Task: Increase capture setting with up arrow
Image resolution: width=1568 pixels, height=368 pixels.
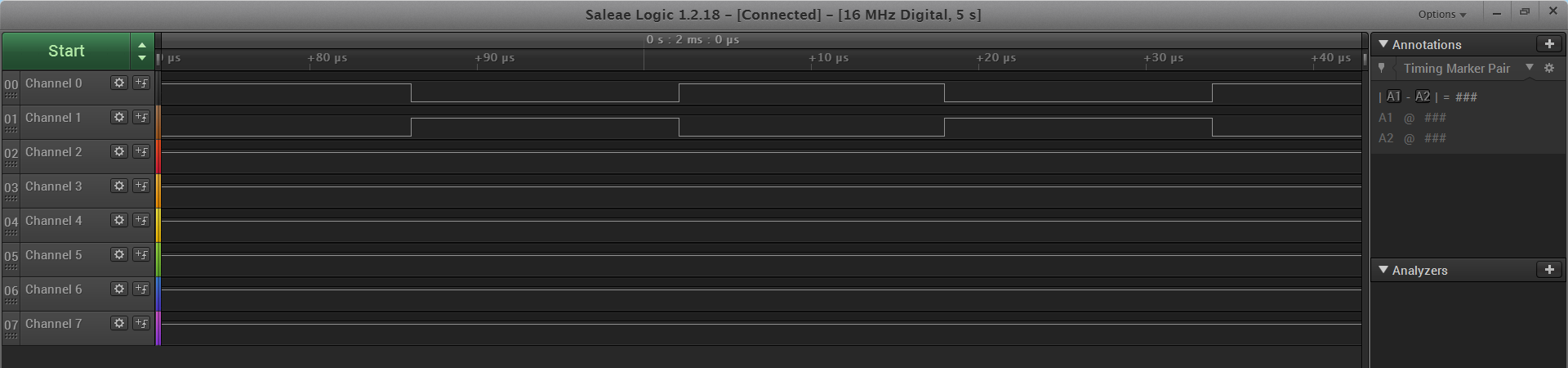Action: (142, 45)
